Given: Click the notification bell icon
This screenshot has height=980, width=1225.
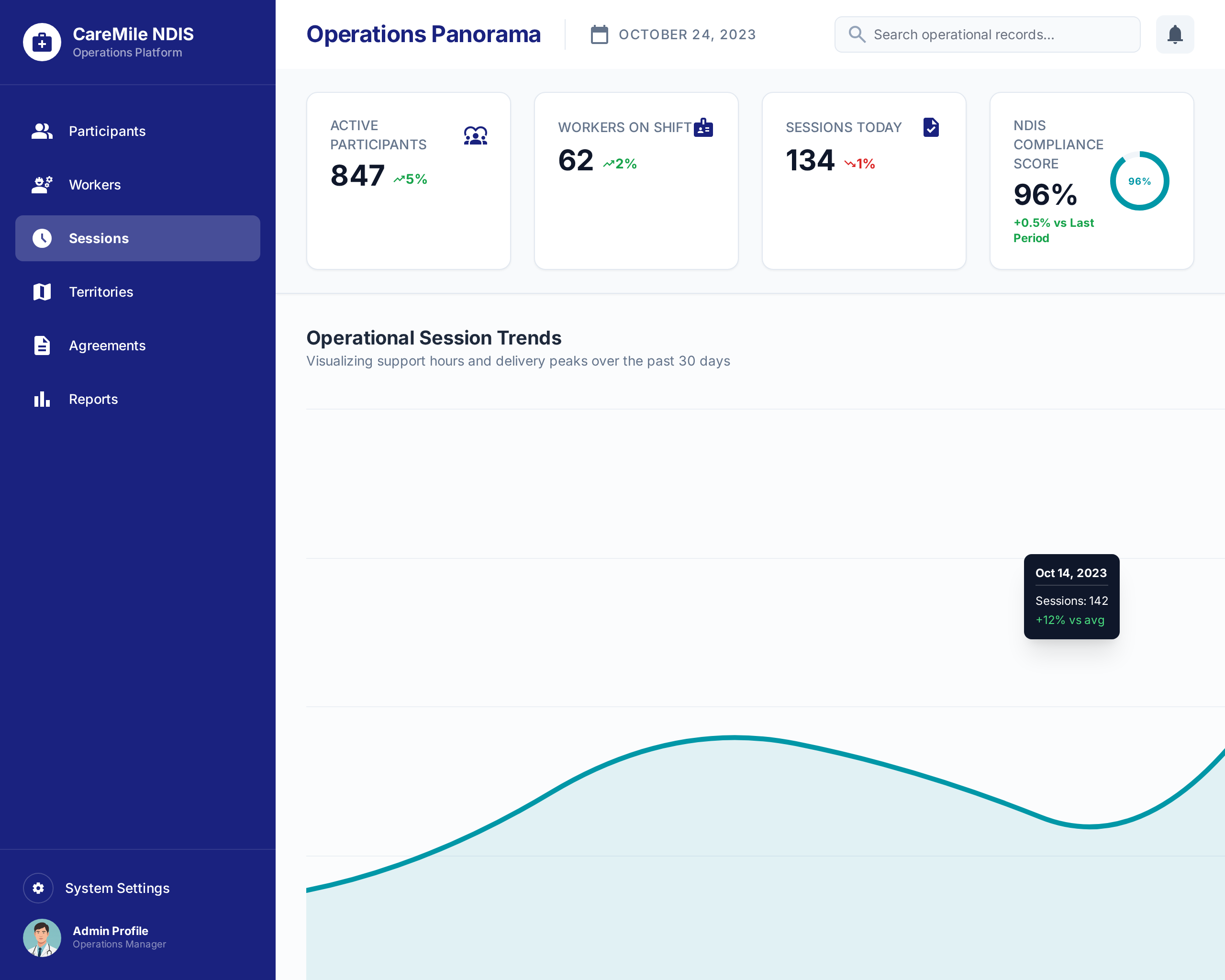Looking at the screenshot, I should pos(1174,34).
